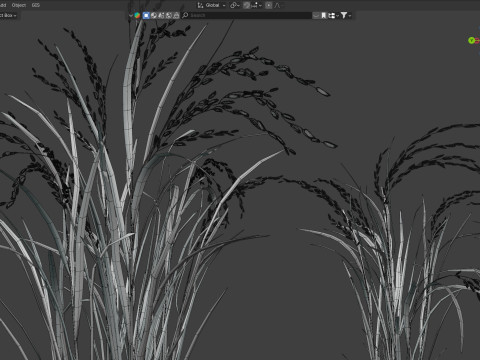Toggle proportional editing
The image size is (480, 360).
pos(269,5)
